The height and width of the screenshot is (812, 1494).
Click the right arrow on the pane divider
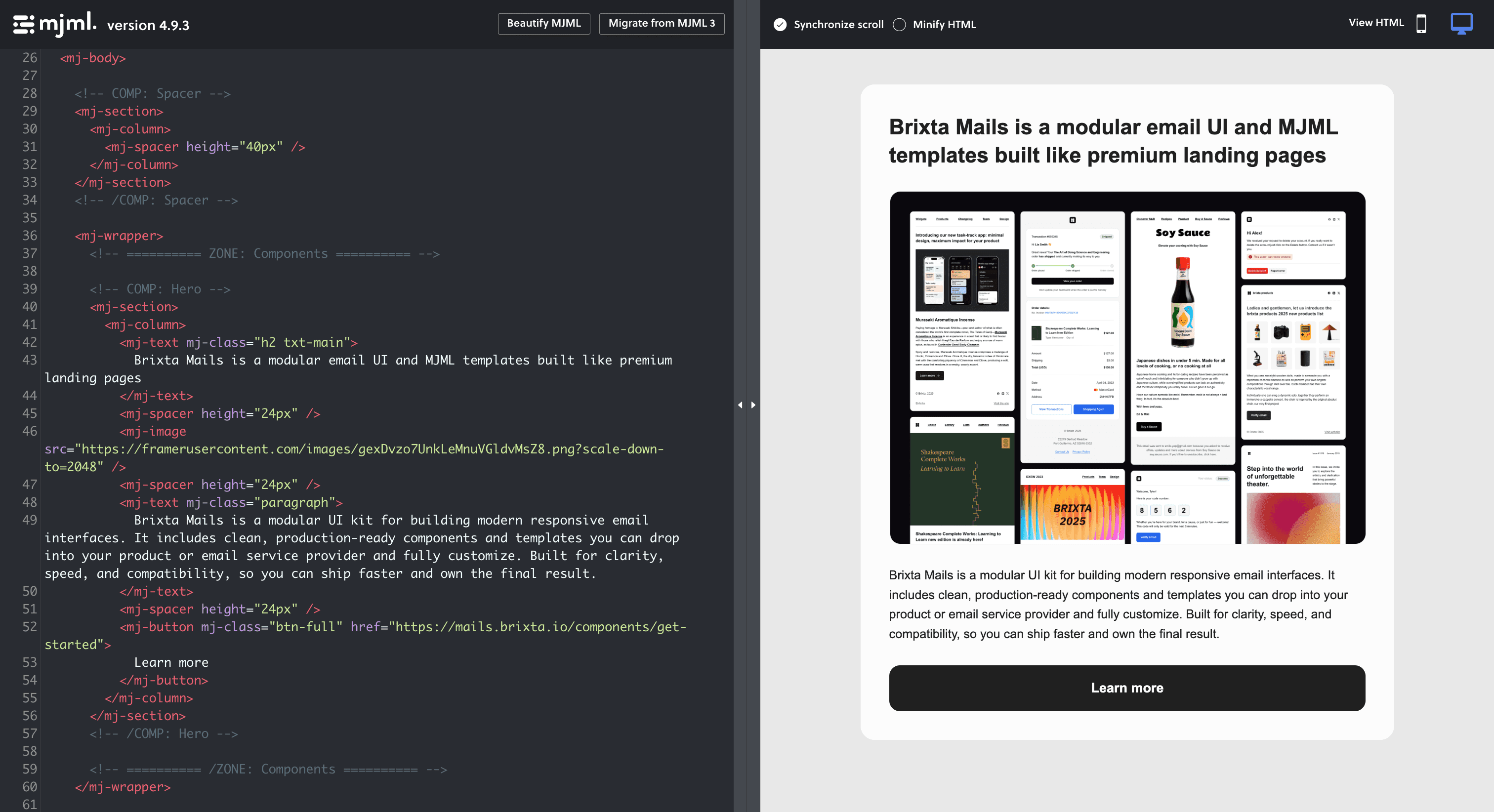(753, 405)
